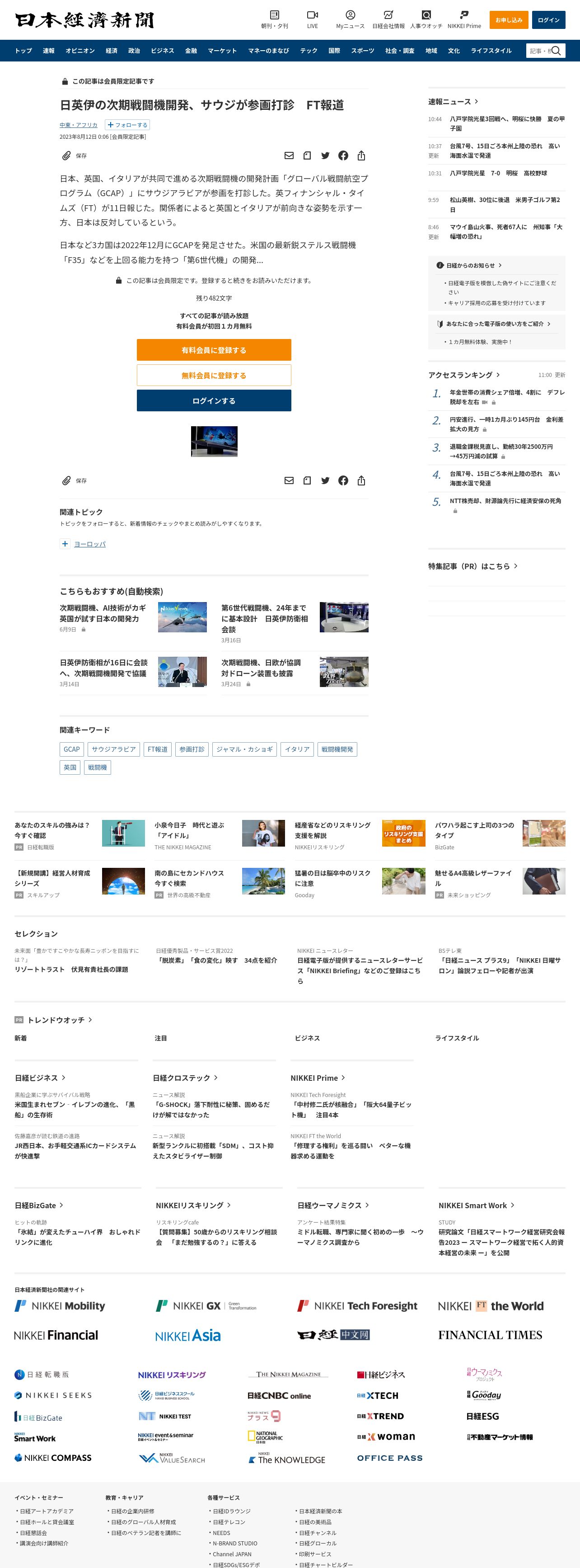Share on Twitter using top bird icon
This screenshot has width=580, height=1568.
[x=325, y=156]
